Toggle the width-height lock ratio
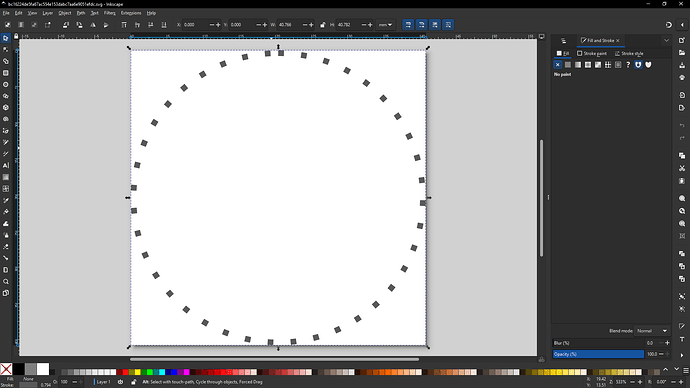 (x=323, y=25)
